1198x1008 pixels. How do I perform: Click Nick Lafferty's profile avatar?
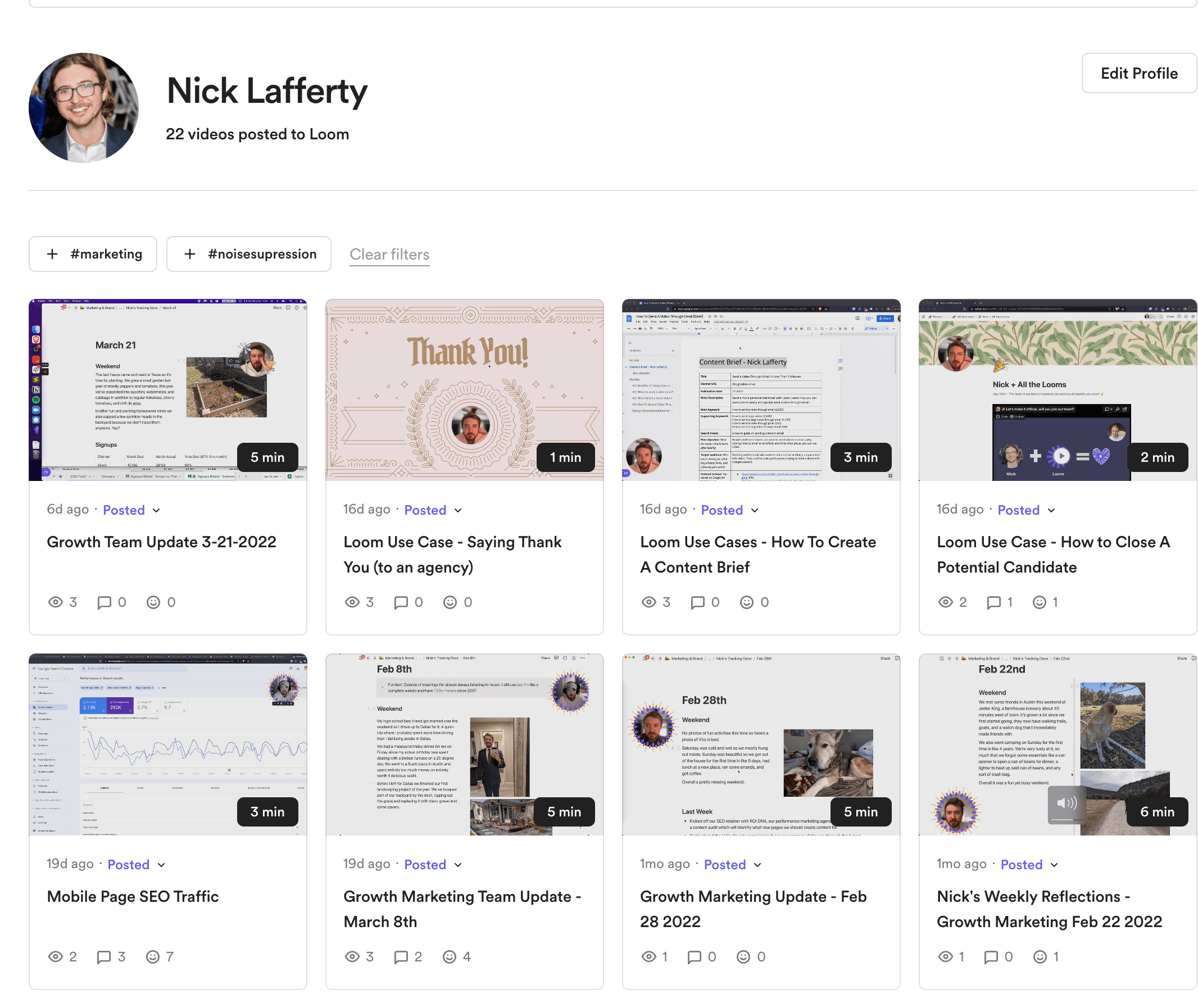point(84,108)
